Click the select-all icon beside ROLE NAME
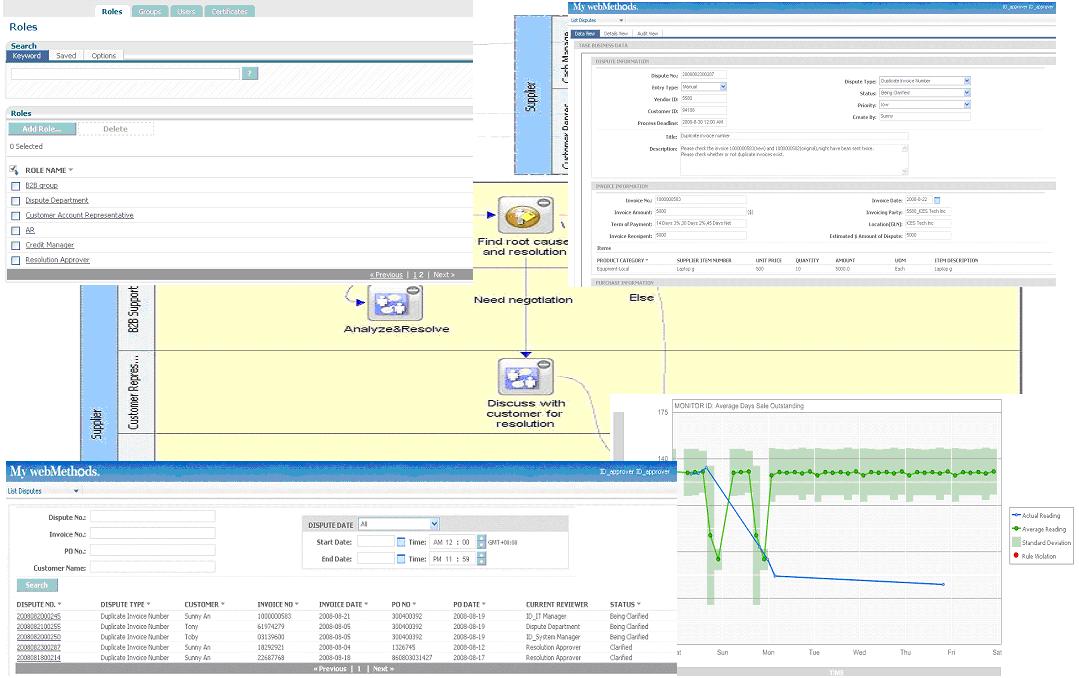 coord(15,170)
